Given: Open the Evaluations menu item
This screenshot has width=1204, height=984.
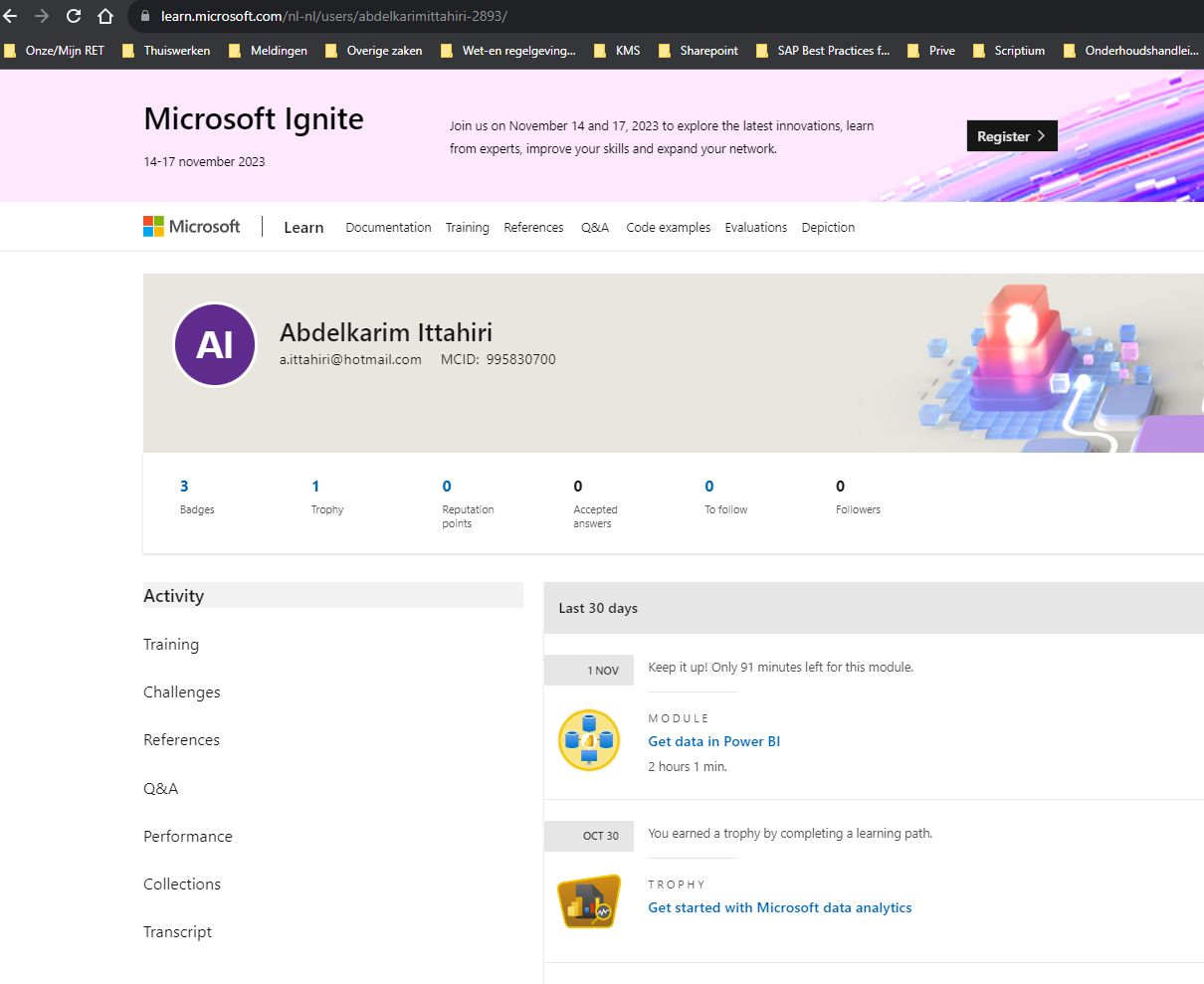Looking at the screenshot, I should (x=756, y=228).
